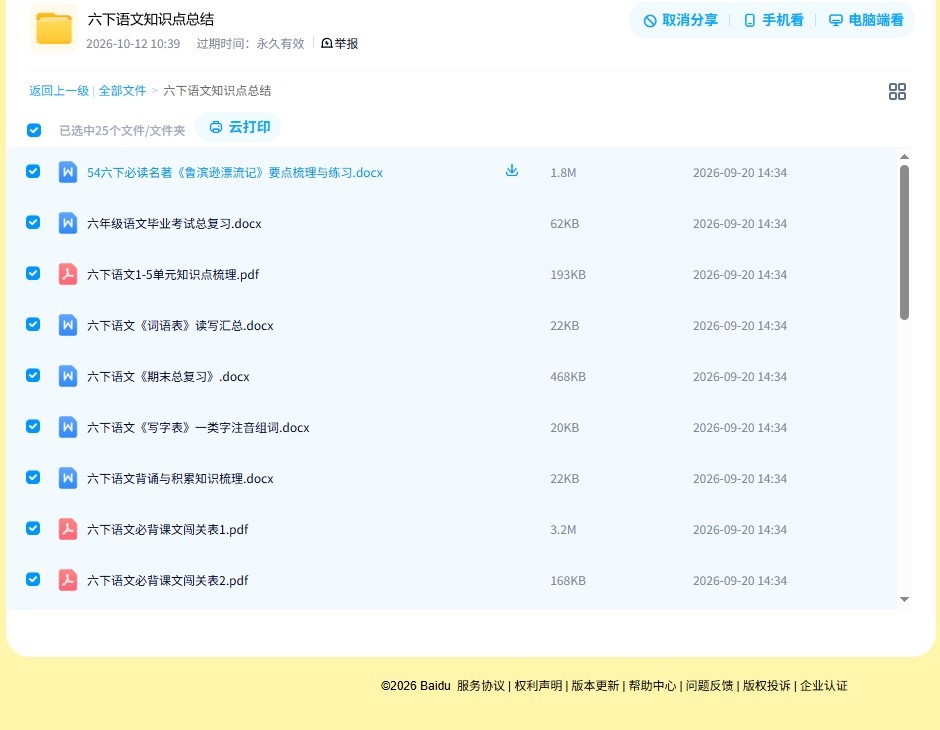The image size is (940, 730).
Task: Open file name 六年级语文毕业考试总复习.docx
Action: [174, 224]
